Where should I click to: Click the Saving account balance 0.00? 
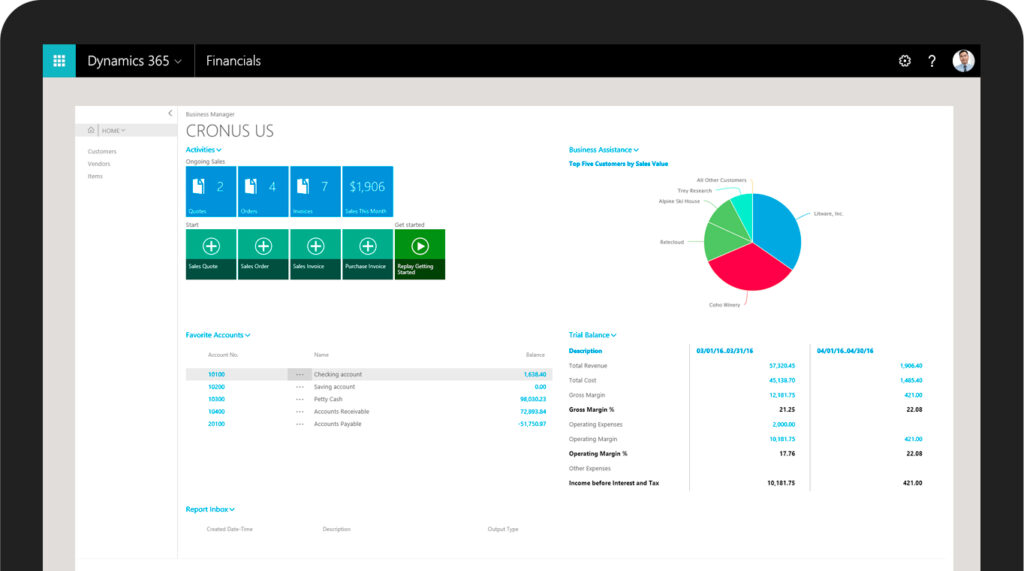(x=540, y=387)
